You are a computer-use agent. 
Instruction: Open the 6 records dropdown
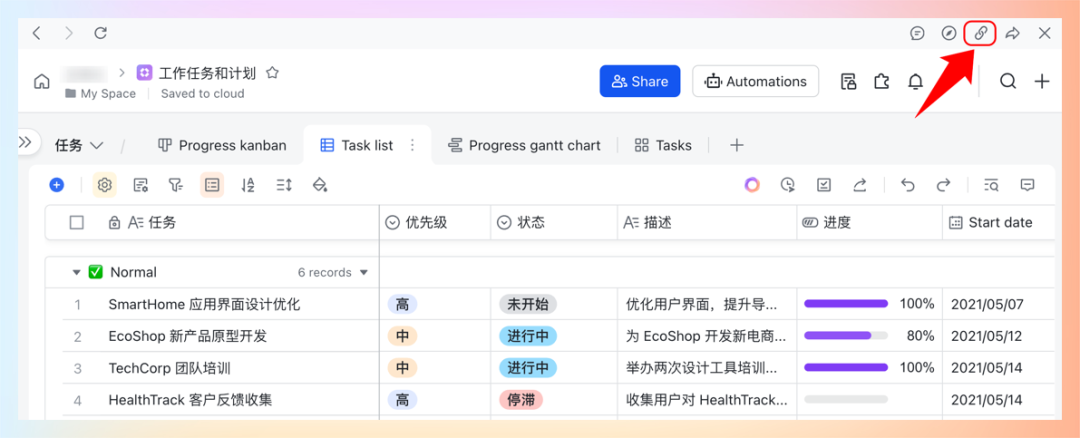[x=333, y=273]
